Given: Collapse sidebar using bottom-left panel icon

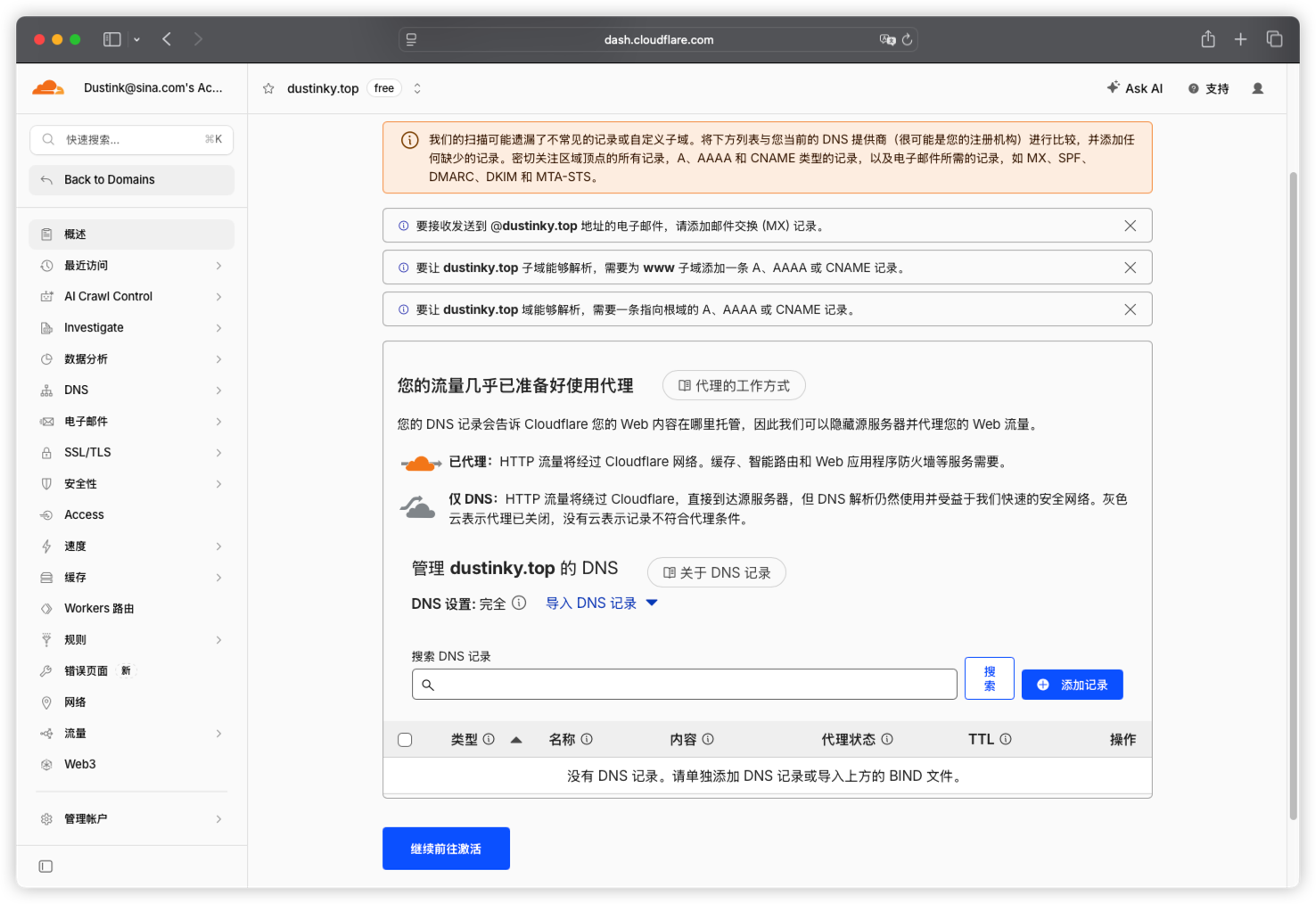Looking at the screenshot, I should tap(46, 867).
